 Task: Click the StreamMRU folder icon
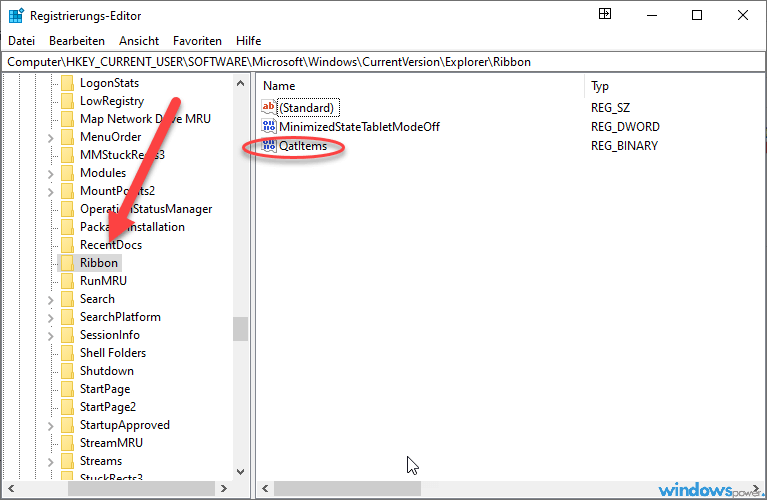click(68, 443)
